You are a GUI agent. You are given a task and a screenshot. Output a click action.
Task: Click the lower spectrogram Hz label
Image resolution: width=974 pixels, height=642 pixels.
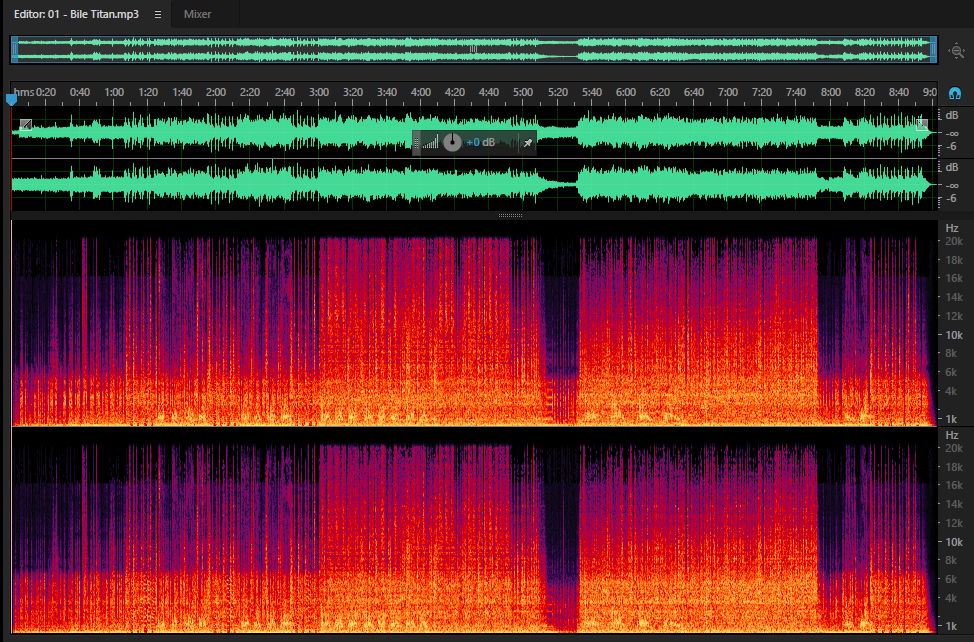click(952, 436)
